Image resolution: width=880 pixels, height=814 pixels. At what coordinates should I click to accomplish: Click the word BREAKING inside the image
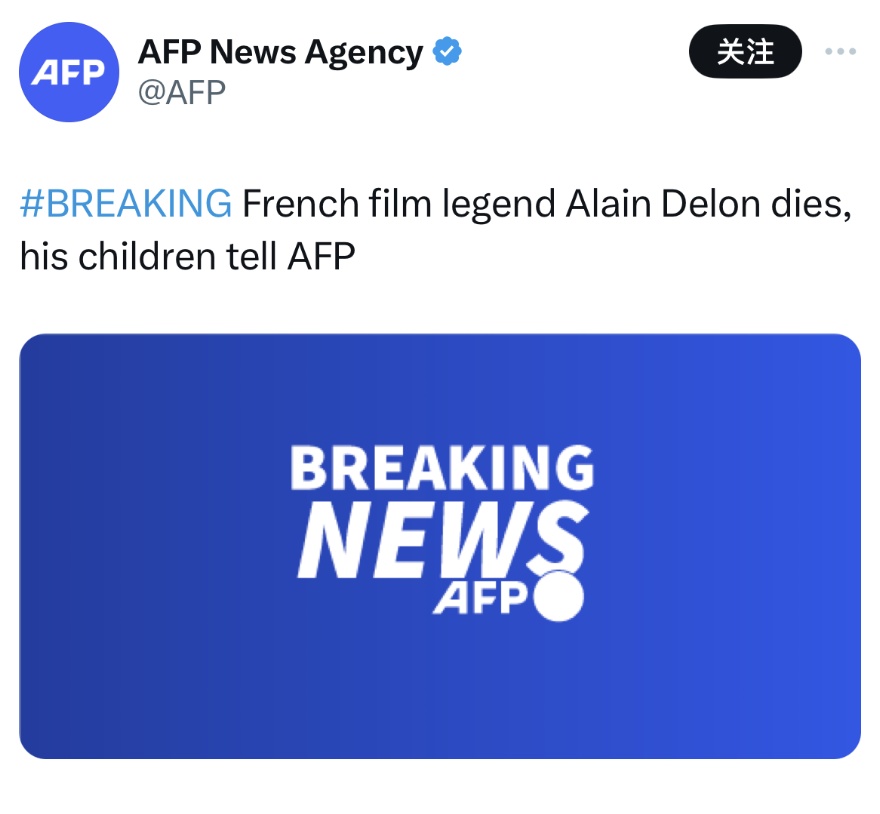(x=441, y=469)
